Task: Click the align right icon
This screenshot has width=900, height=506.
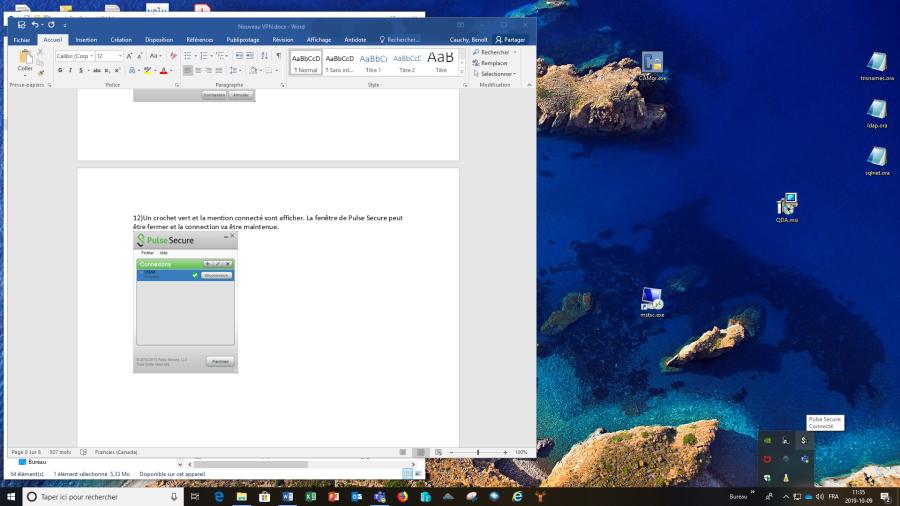Action: (x=208, y=71)
